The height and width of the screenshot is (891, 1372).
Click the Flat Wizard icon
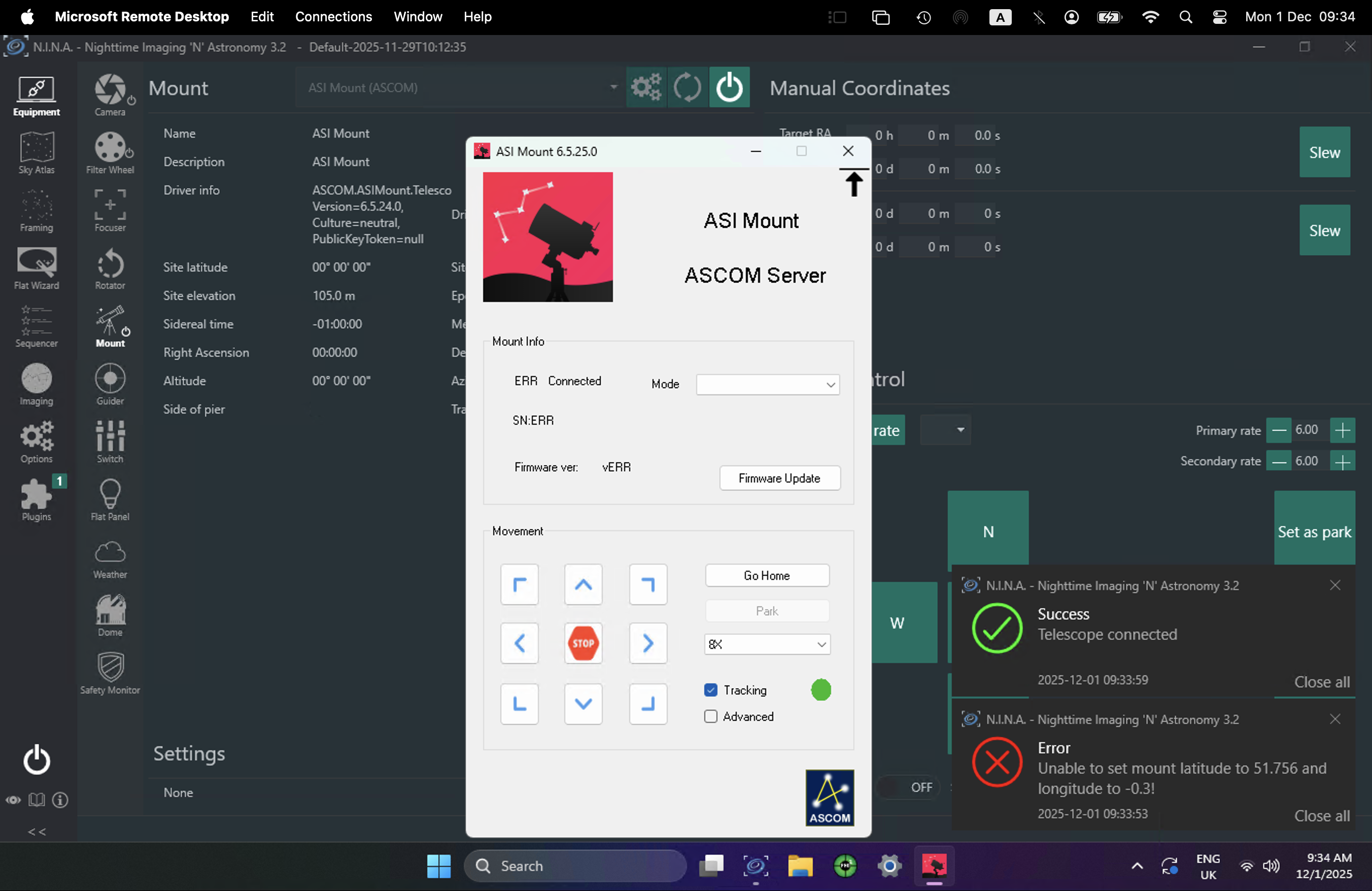click(37, 268)
